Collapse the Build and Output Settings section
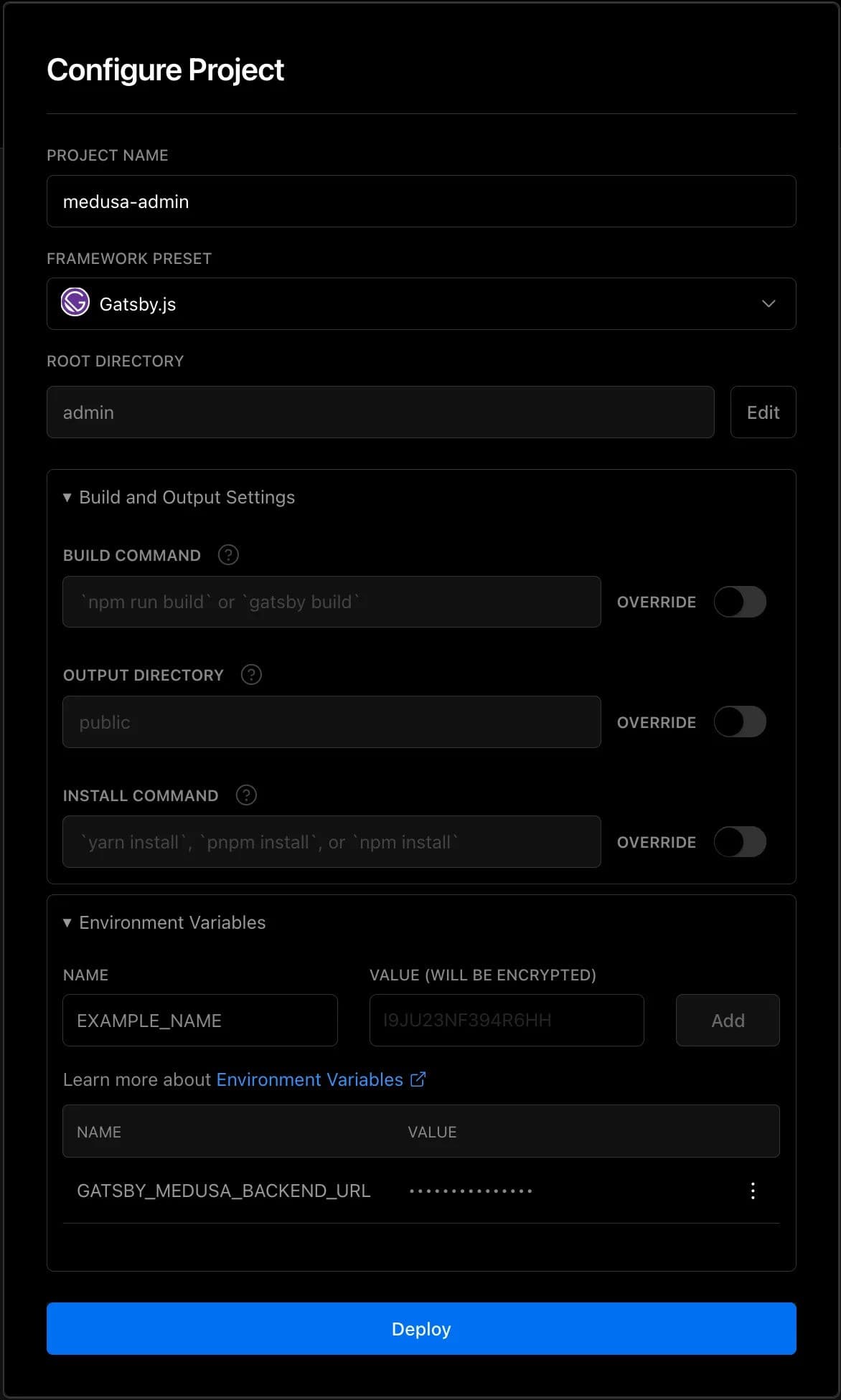 pos(179,497)
